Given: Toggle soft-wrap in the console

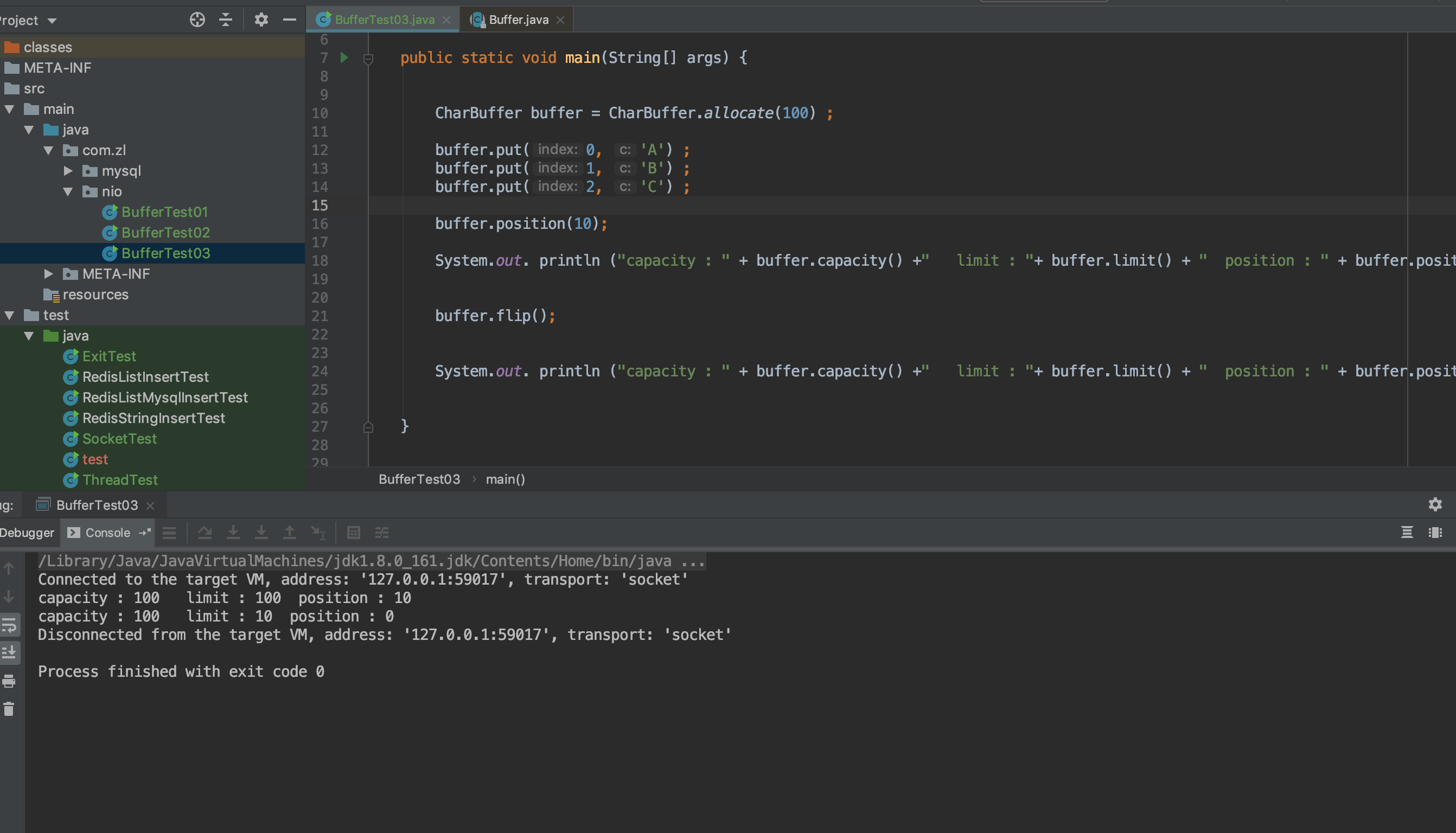Looking at the screenshot, I should 9,625.
